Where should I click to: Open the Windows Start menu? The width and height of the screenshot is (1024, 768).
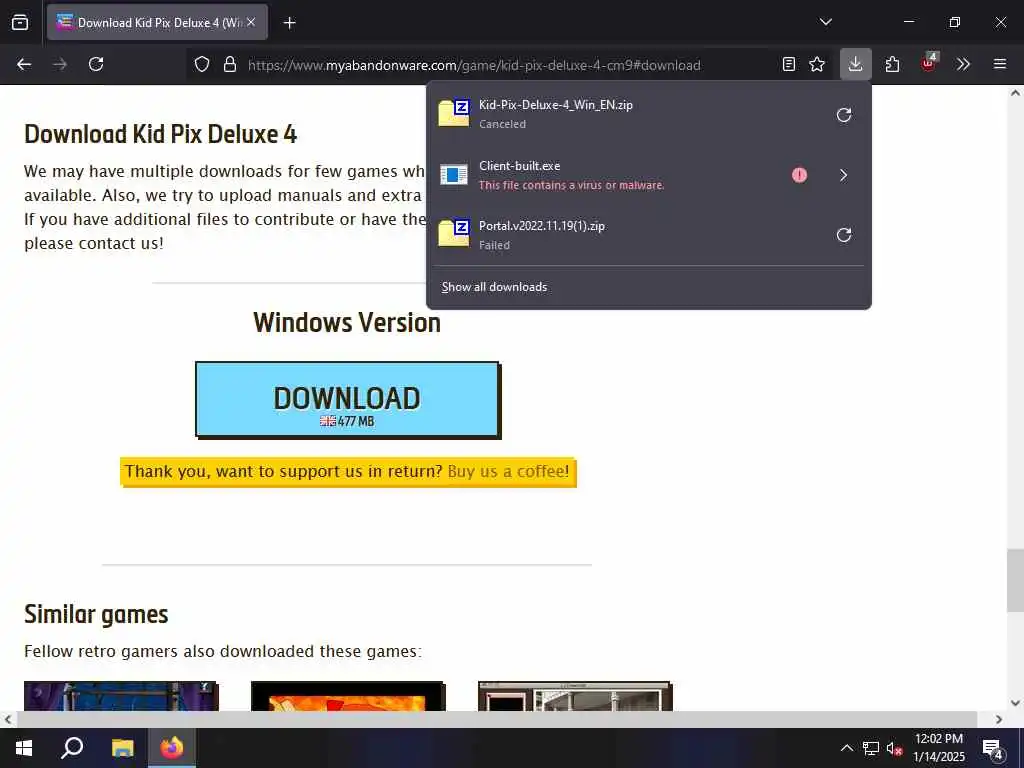(24, 748)
